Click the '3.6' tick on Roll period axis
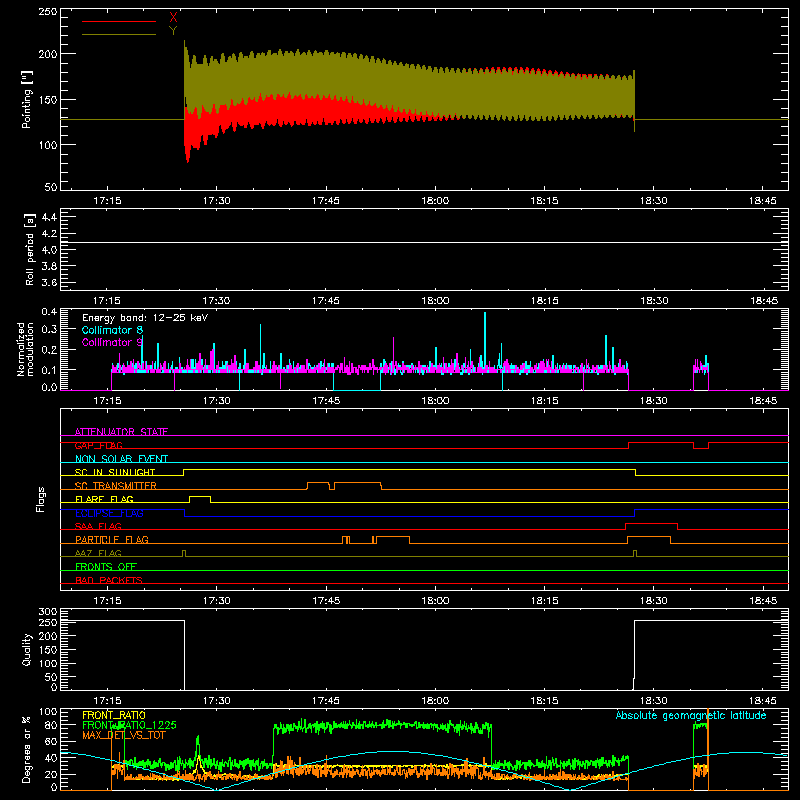 49,282
